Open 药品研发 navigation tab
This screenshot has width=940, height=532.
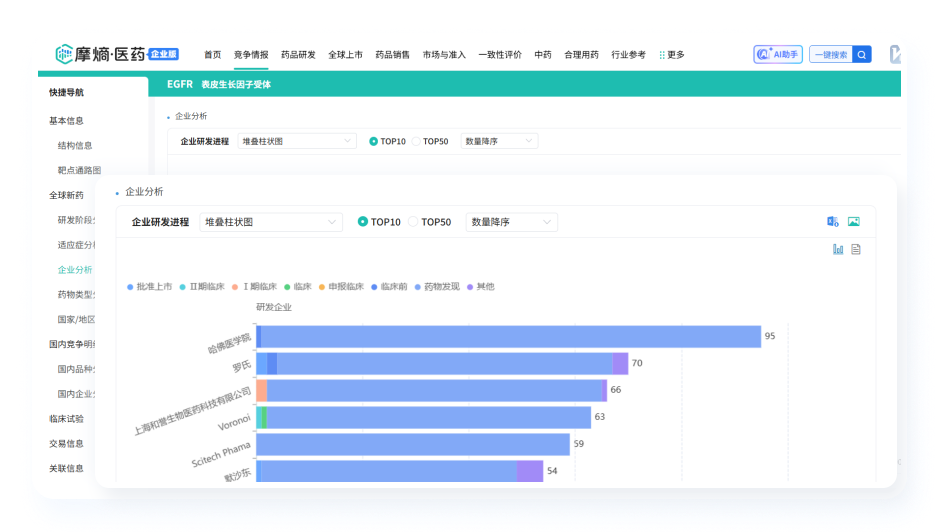point(298,55)
